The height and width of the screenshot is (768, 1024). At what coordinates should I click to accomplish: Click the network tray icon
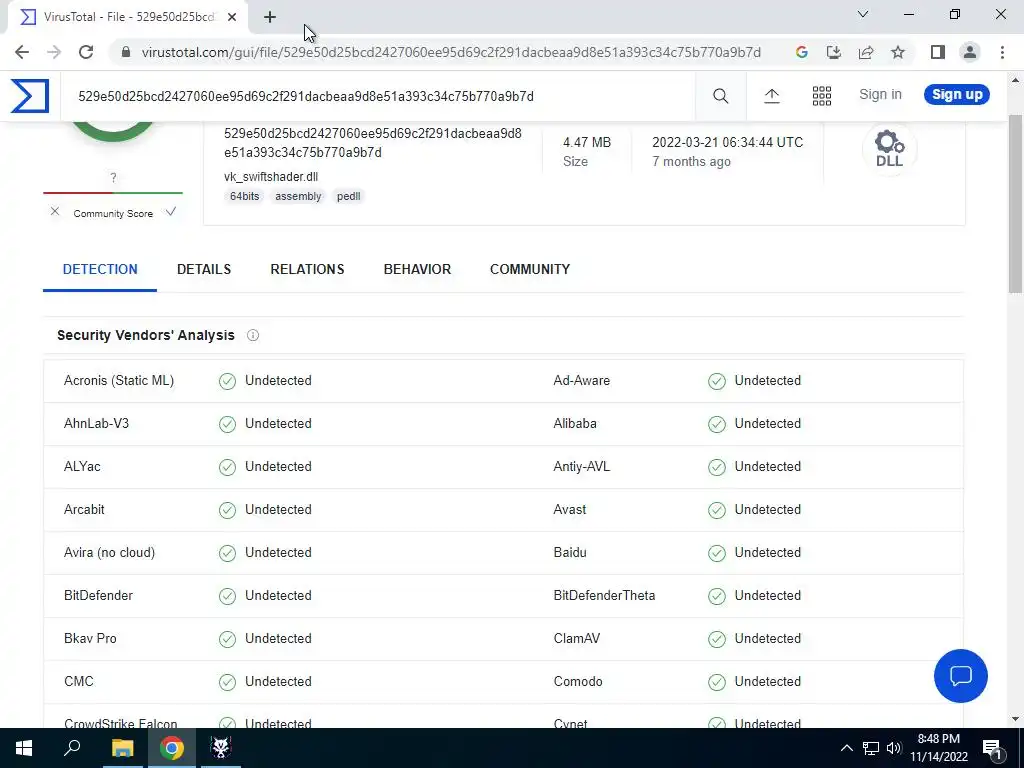871,748
